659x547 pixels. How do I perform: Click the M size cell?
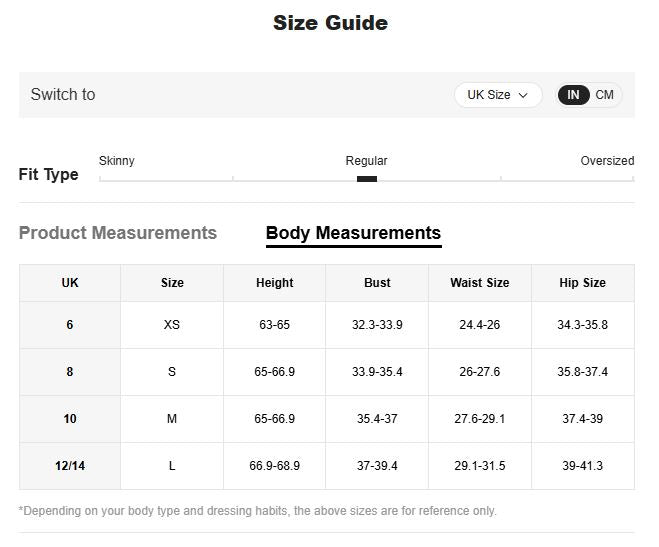(x=172, y=419)
